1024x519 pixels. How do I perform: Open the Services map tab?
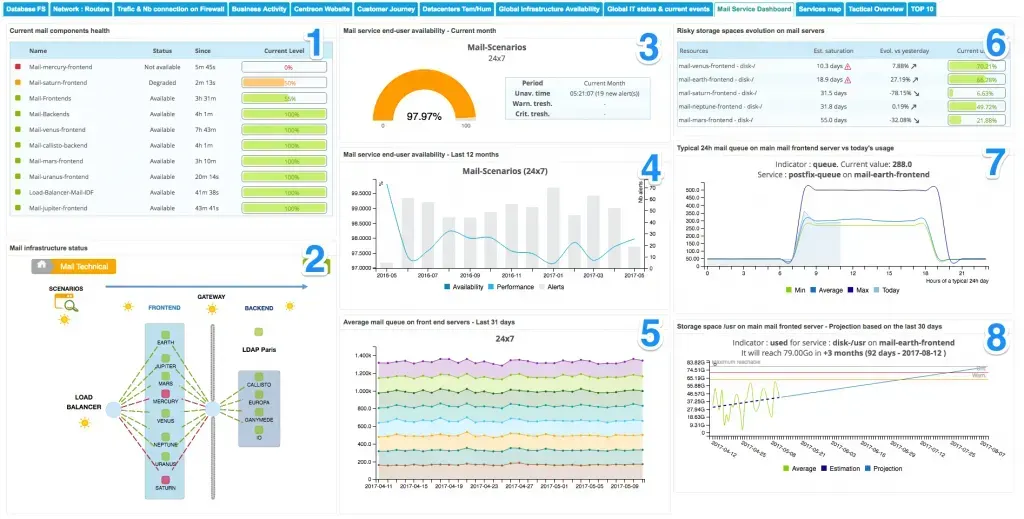click(x=820, y=9)
